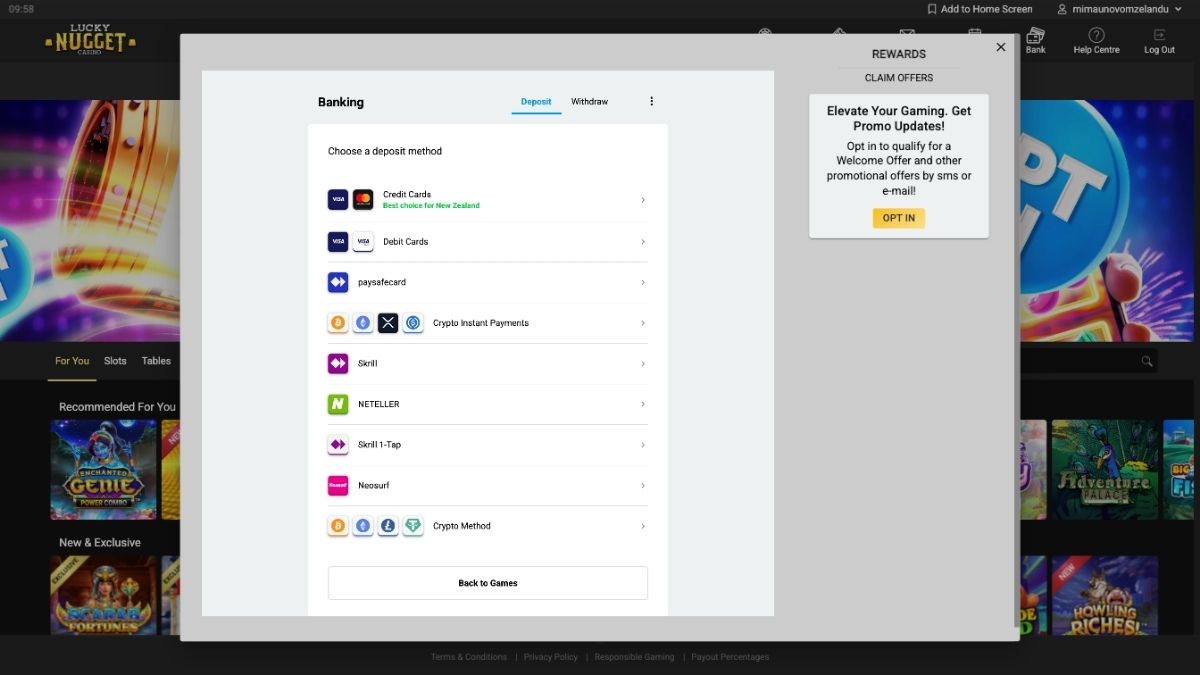Click the Ethereum icon in Crypto Method row
This screenshot has height=675, width=1200.
coord(363,526)
